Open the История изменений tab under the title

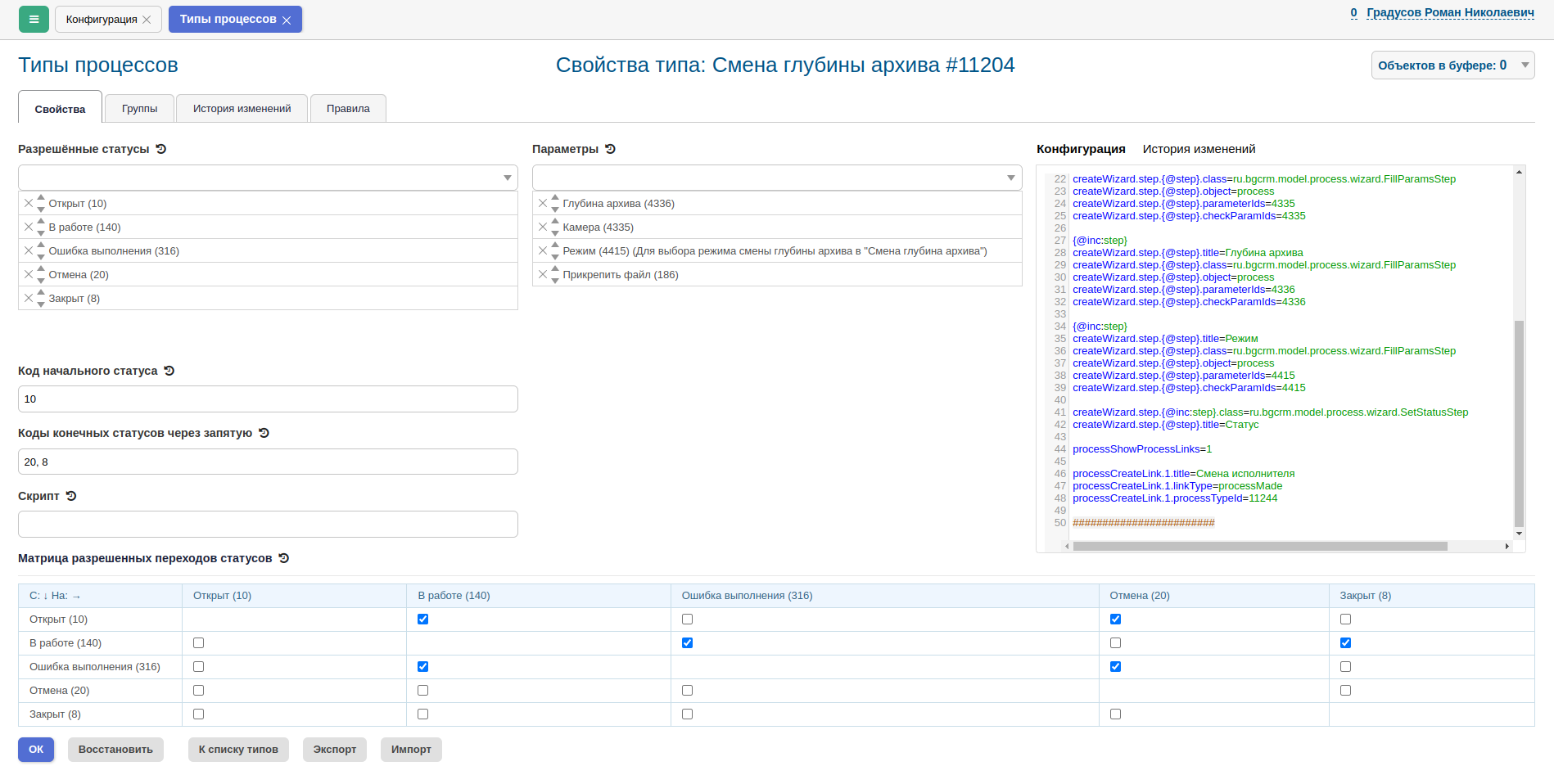242,108
